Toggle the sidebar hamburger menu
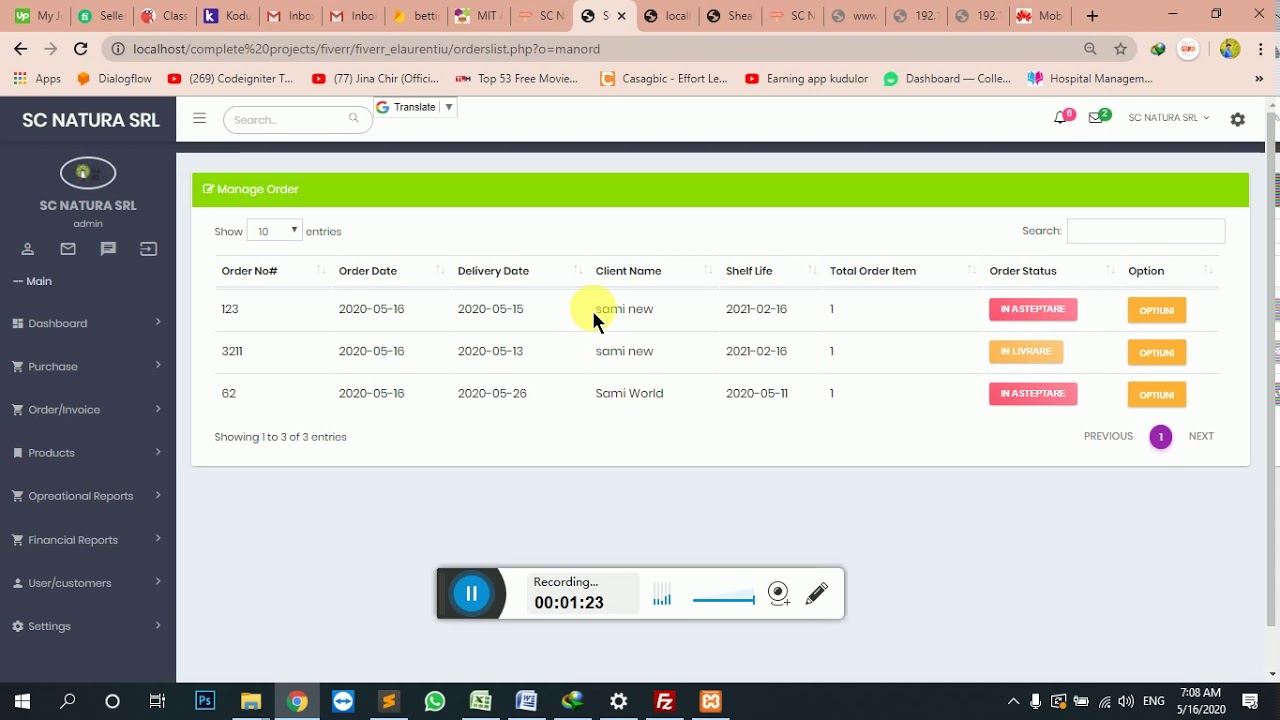This screenshot has width=1280, height=720. tap(199, 118)
